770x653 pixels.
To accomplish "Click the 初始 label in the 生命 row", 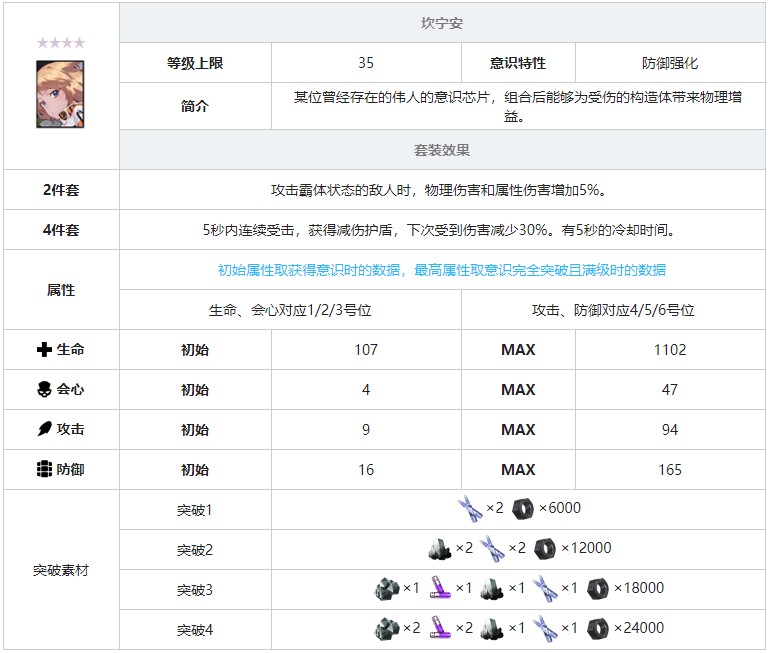I will click(x=195, y=350).
